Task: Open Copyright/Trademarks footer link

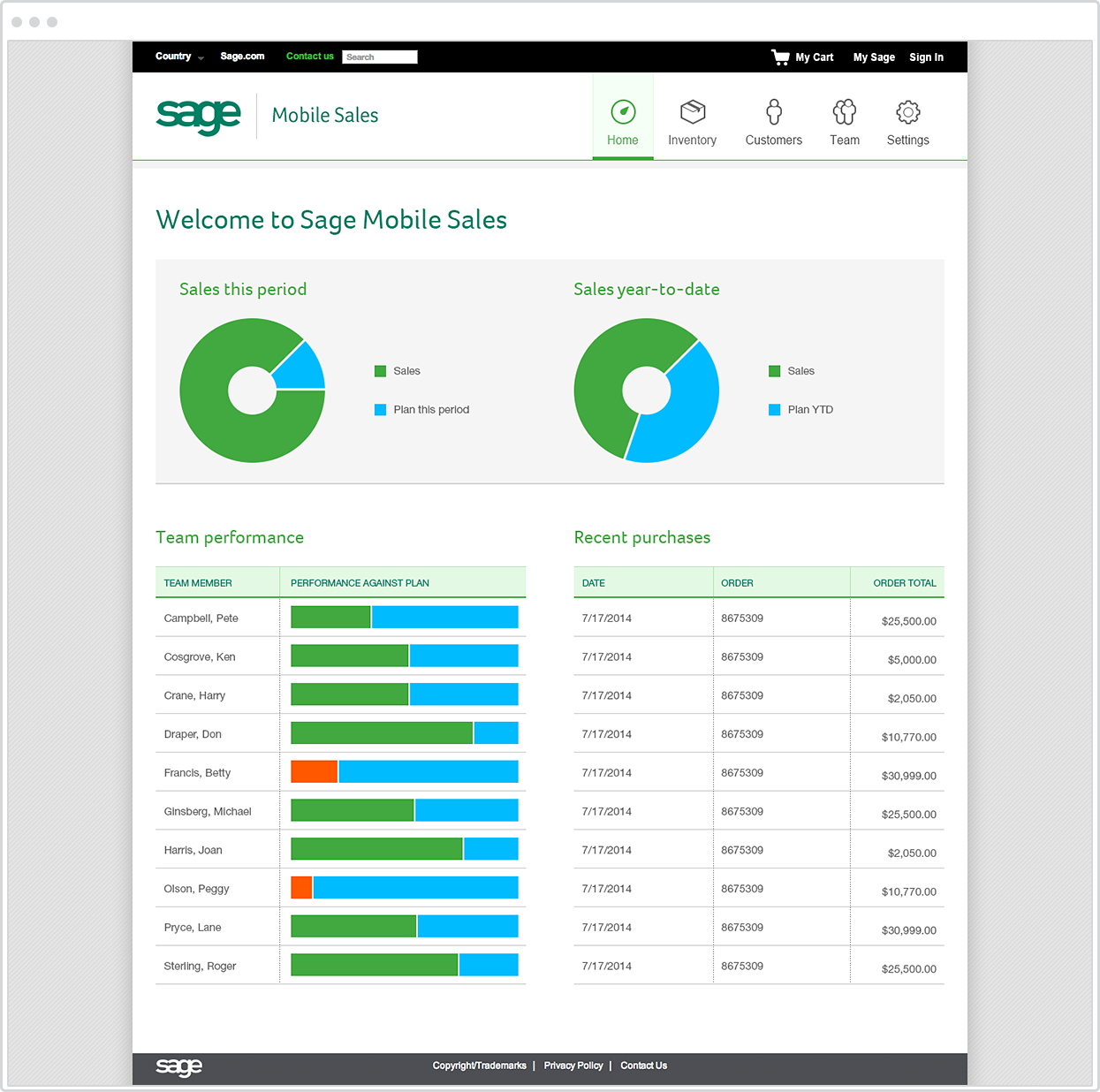Action: [x=480, y=1065]
